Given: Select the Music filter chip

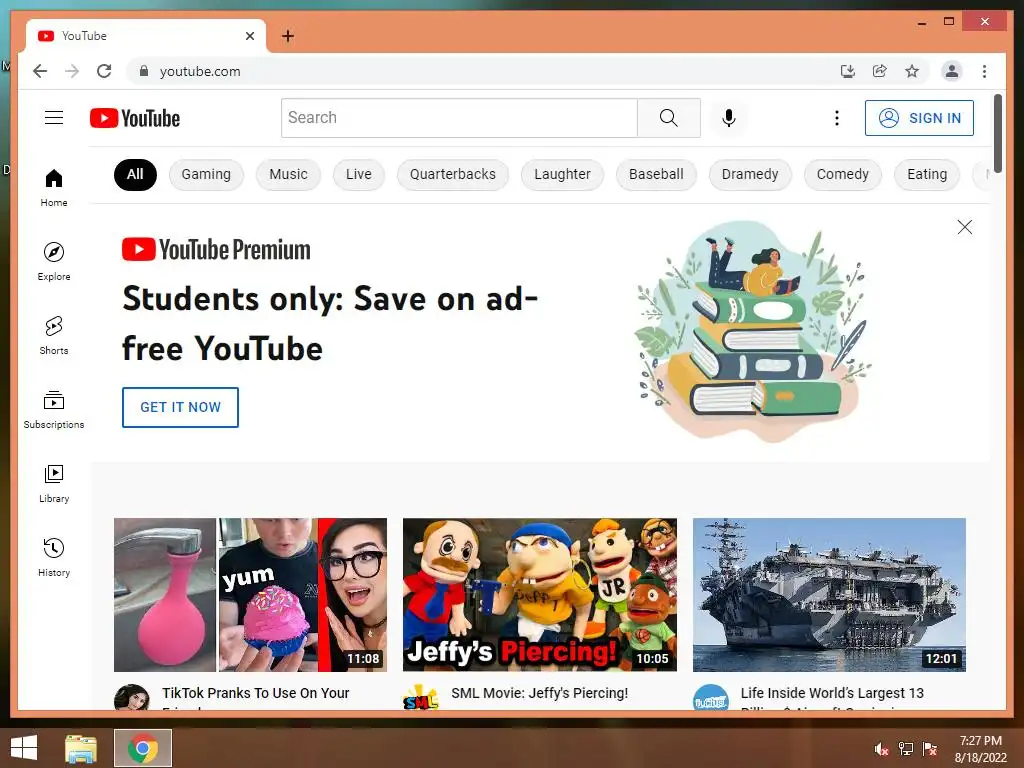Looking at the screenshot, I should click(288, 174).
